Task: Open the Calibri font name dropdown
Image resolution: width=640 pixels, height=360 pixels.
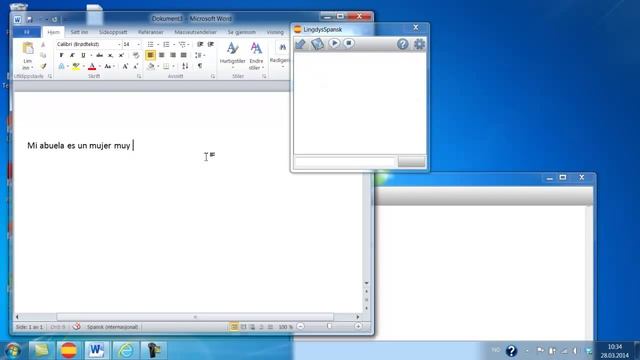Action: pos(119,44)
